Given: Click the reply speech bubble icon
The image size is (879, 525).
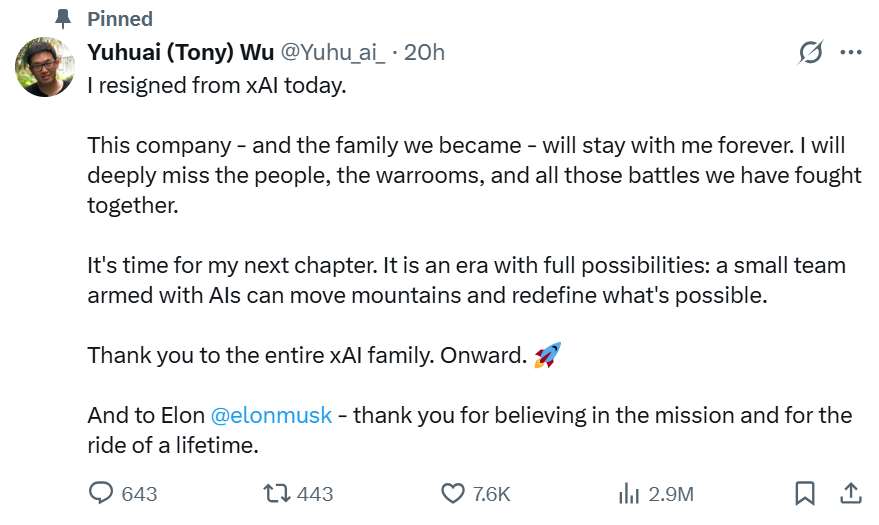Looking at the screenshot, I should pos(102,494).
